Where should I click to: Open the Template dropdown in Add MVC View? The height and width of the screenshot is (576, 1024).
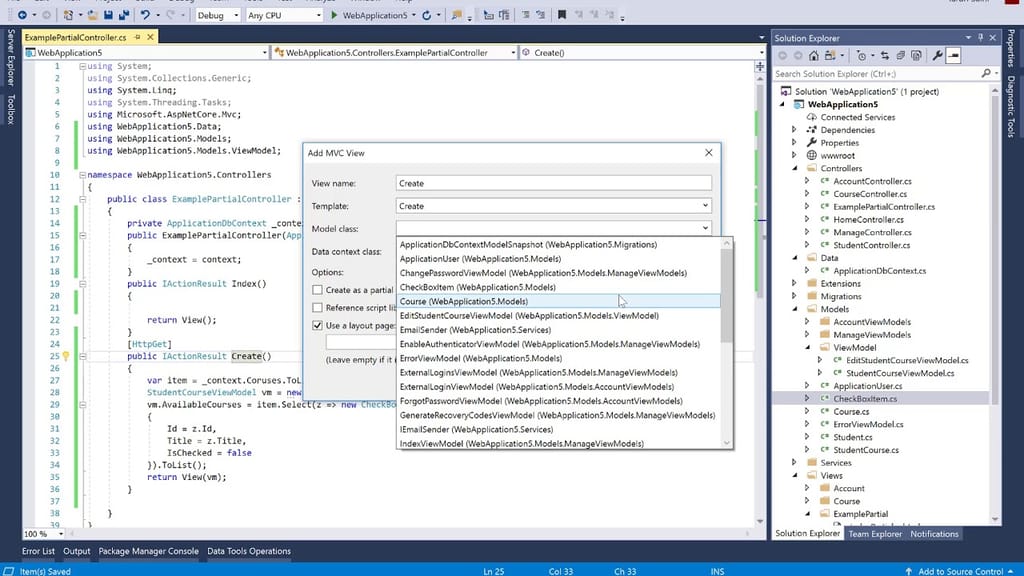click(705, 206)
